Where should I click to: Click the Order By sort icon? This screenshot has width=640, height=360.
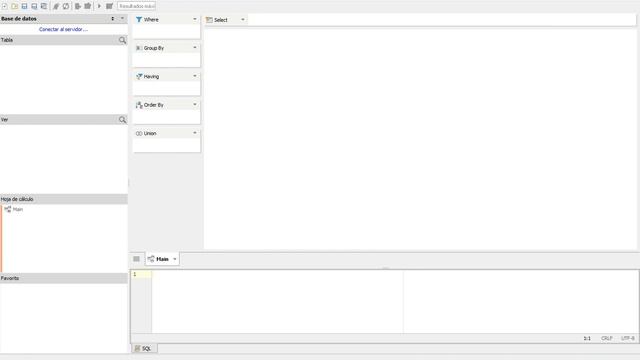(139, 105)
